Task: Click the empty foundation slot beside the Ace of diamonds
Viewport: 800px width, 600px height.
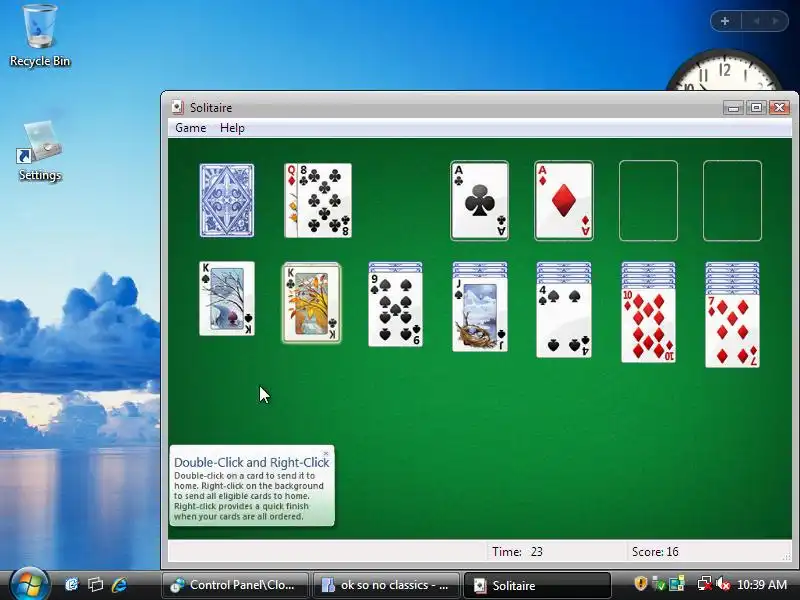Action: click(648, 201)
